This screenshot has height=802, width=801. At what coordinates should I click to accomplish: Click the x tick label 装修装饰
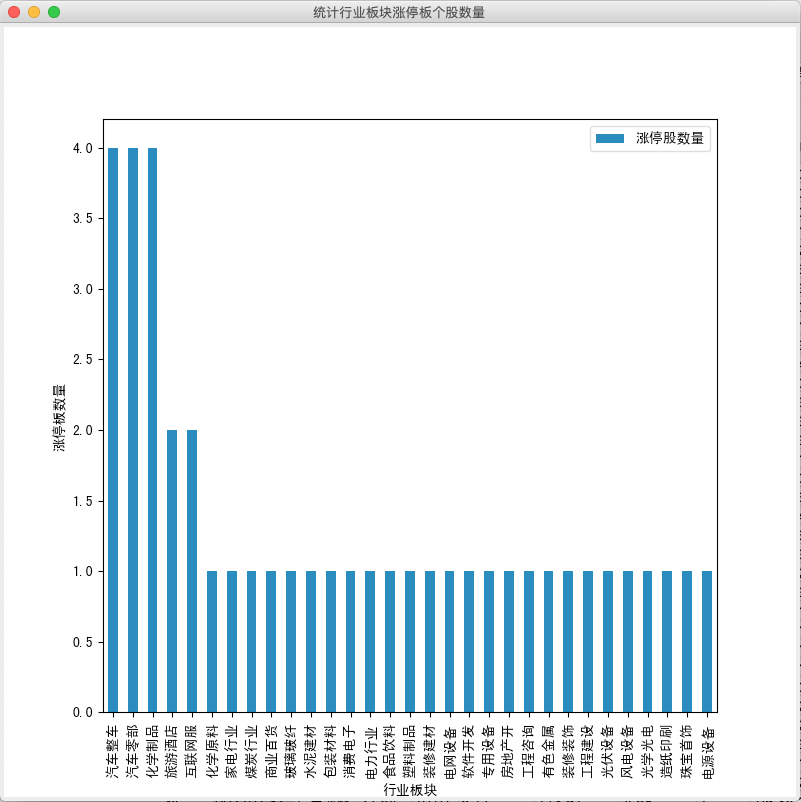tap(568, 751)
